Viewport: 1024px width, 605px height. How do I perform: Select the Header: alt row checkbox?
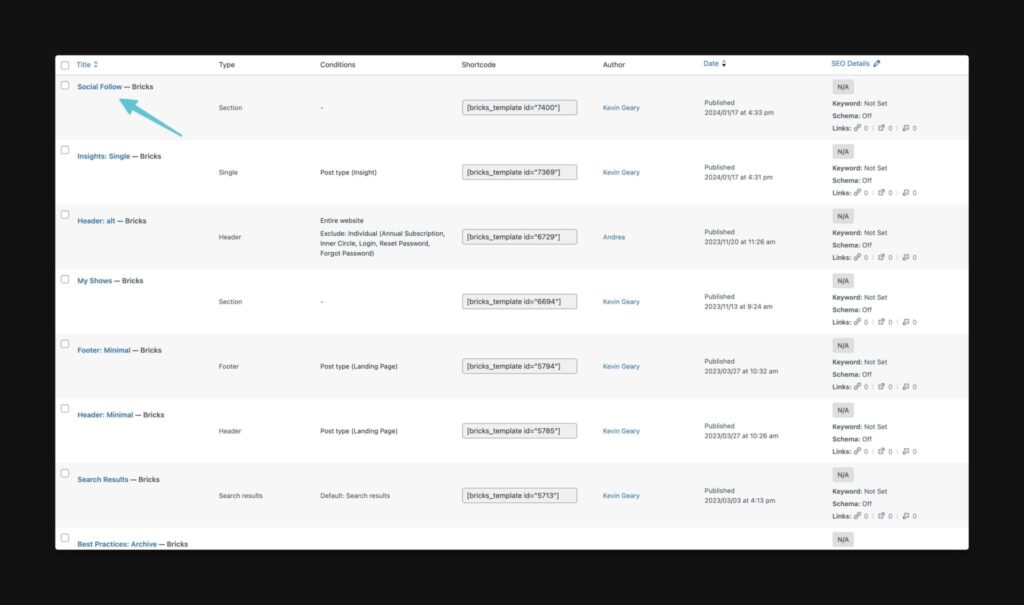click(x=65, y=214)
